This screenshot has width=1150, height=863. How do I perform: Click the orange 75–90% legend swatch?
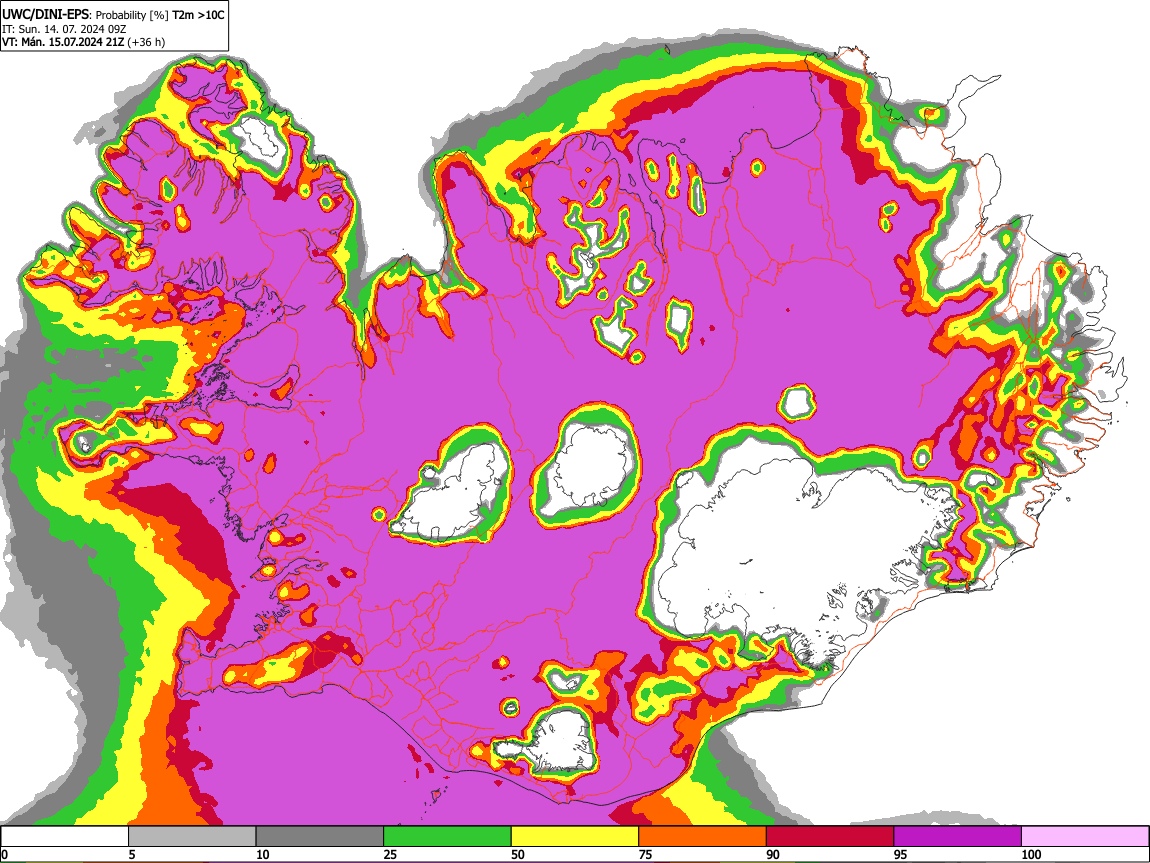point(703,836)
